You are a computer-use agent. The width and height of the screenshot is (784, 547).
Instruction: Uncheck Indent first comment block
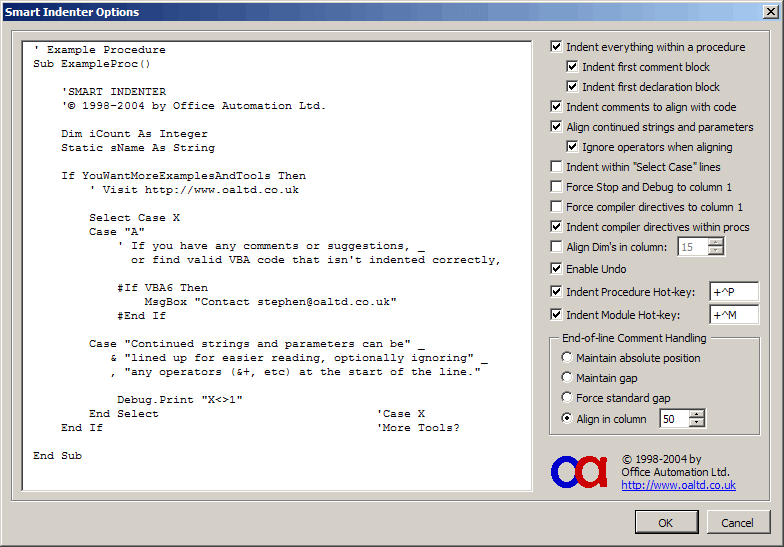coord(572,66)
